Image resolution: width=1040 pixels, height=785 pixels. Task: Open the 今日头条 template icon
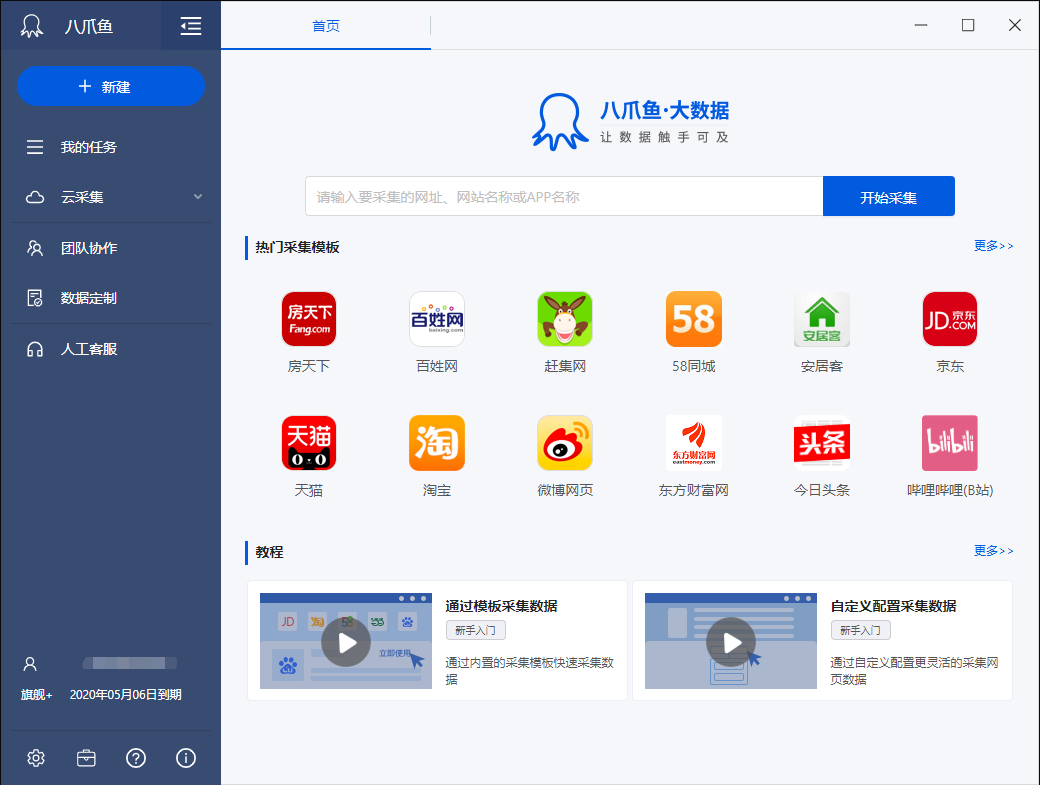[x=822, y=443]
